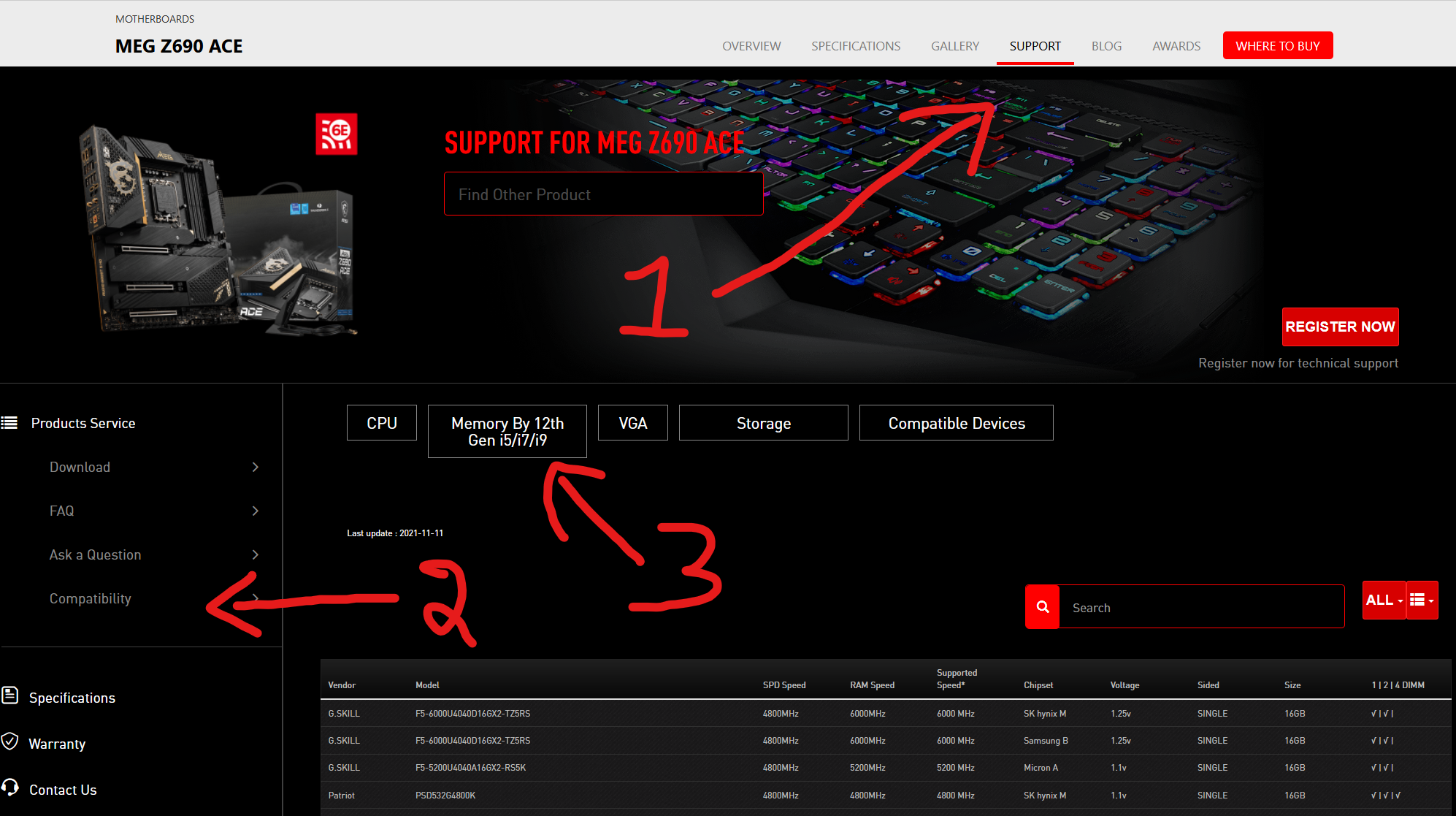Viewport: 1456px width, 816px height.
Task: Open the Contact Us sidebar link
Action: 63,790
